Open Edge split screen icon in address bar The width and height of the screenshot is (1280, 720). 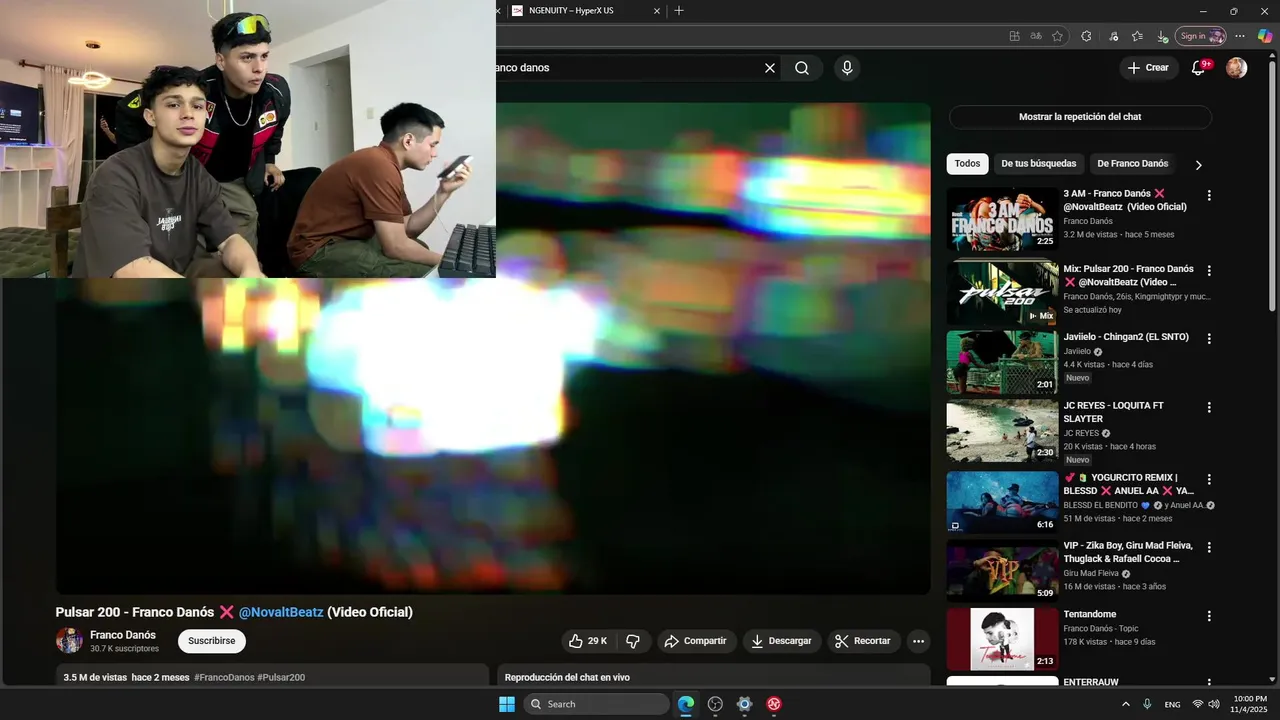tap(1014, 36)
